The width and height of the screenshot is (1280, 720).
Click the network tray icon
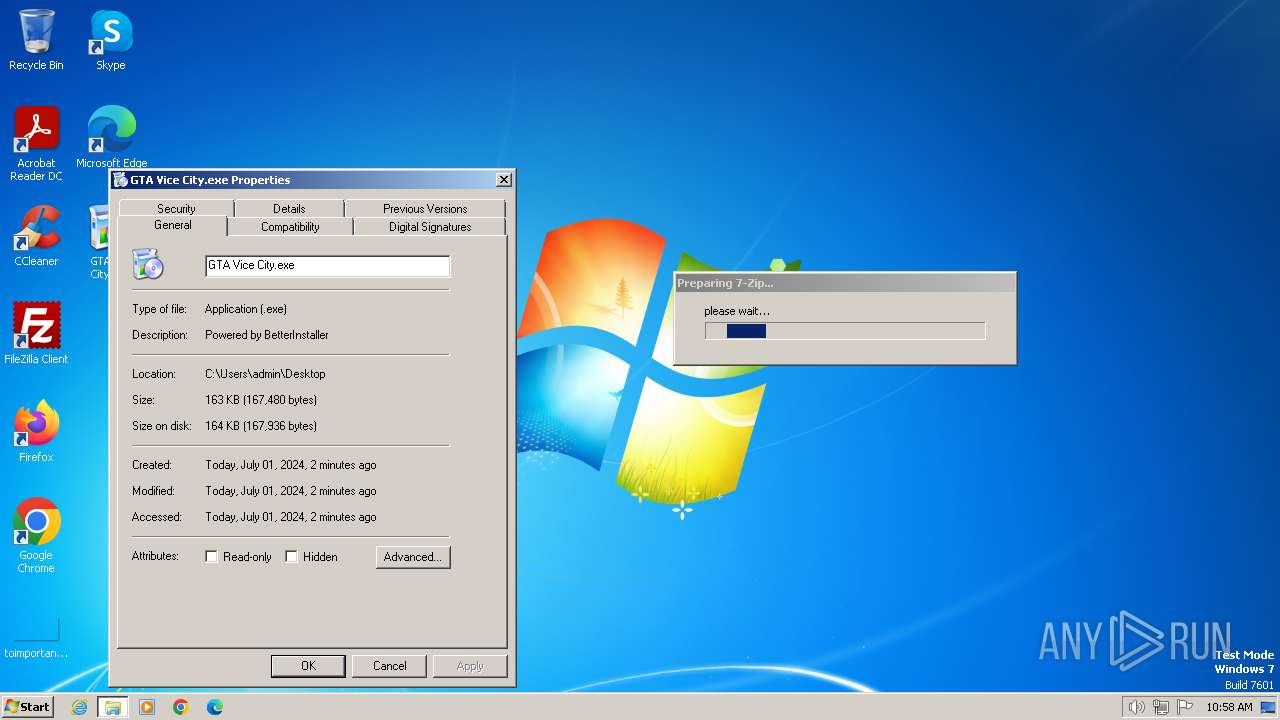[1161, 707]
